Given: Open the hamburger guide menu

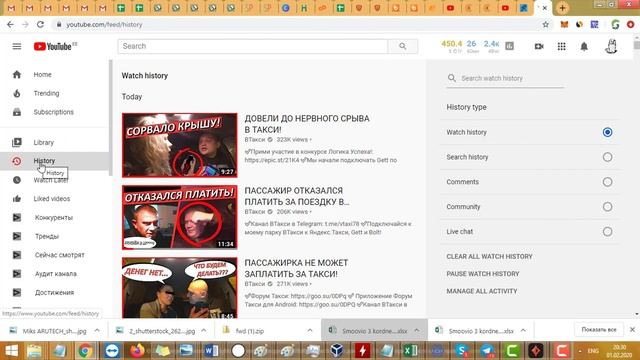Looking at the screenshot, I should click(x=17, y=47).
